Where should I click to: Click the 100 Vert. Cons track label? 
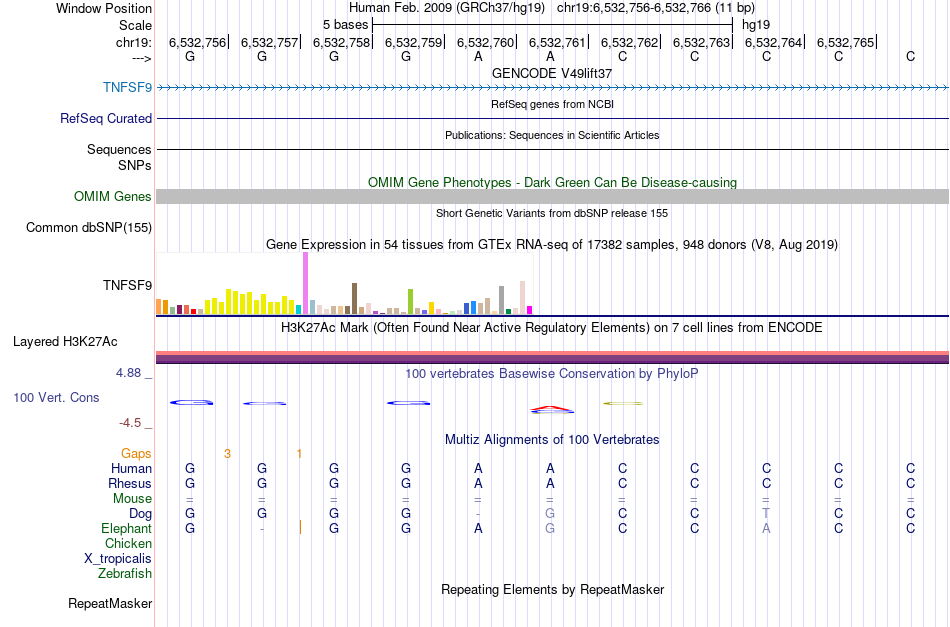click(56, 397)
